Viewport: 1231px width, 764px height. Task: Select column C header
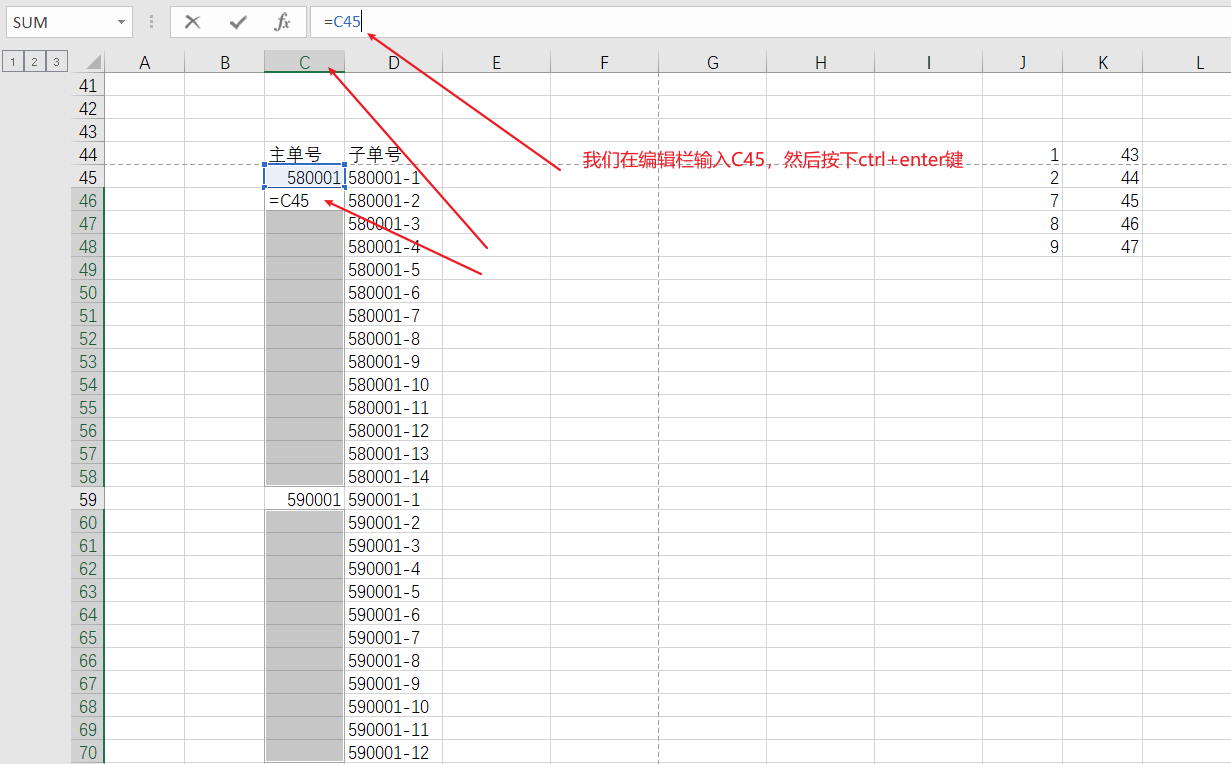click(305, 62)
